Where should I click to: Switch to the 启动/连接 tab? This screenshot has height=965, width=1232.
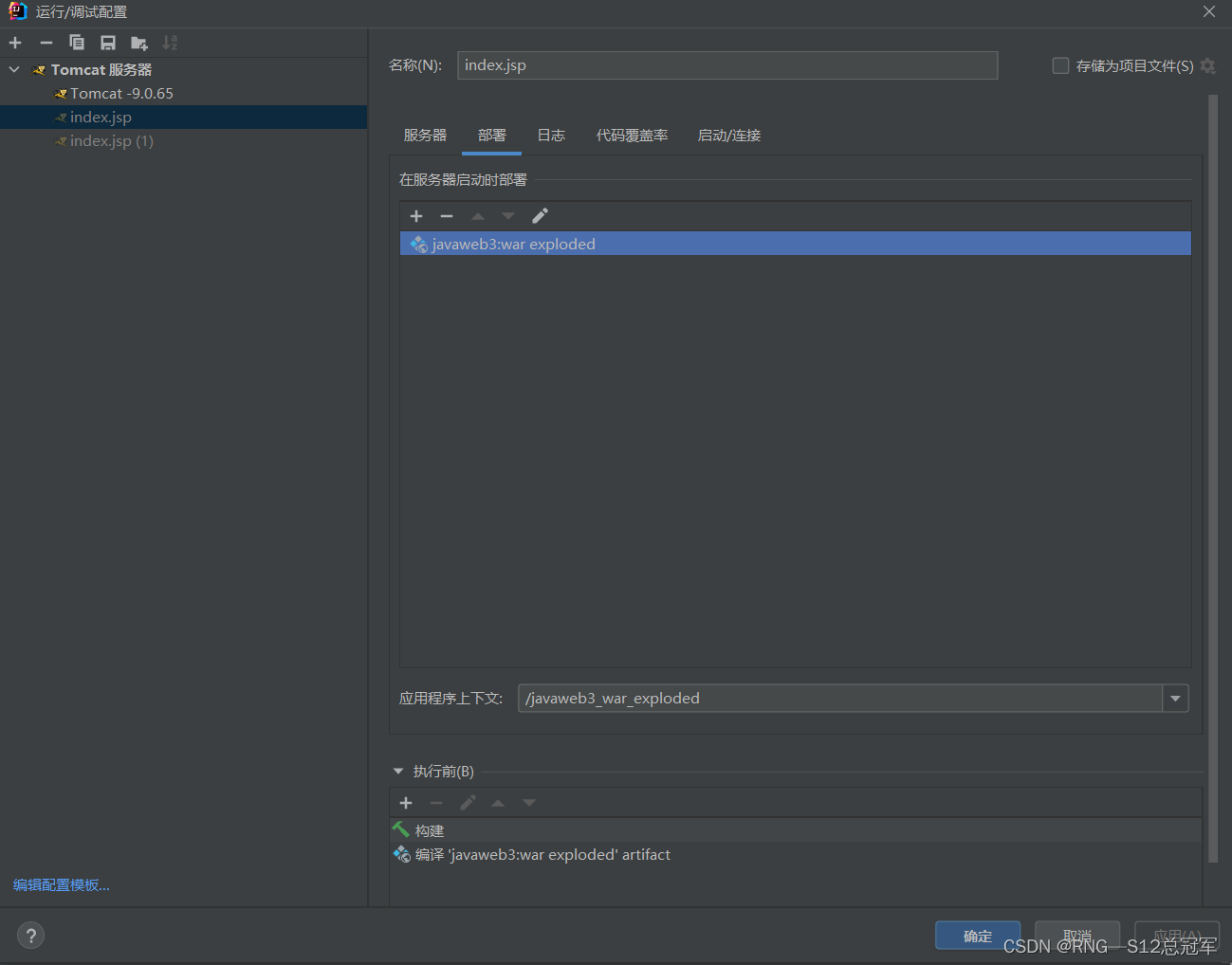[729, 136]
